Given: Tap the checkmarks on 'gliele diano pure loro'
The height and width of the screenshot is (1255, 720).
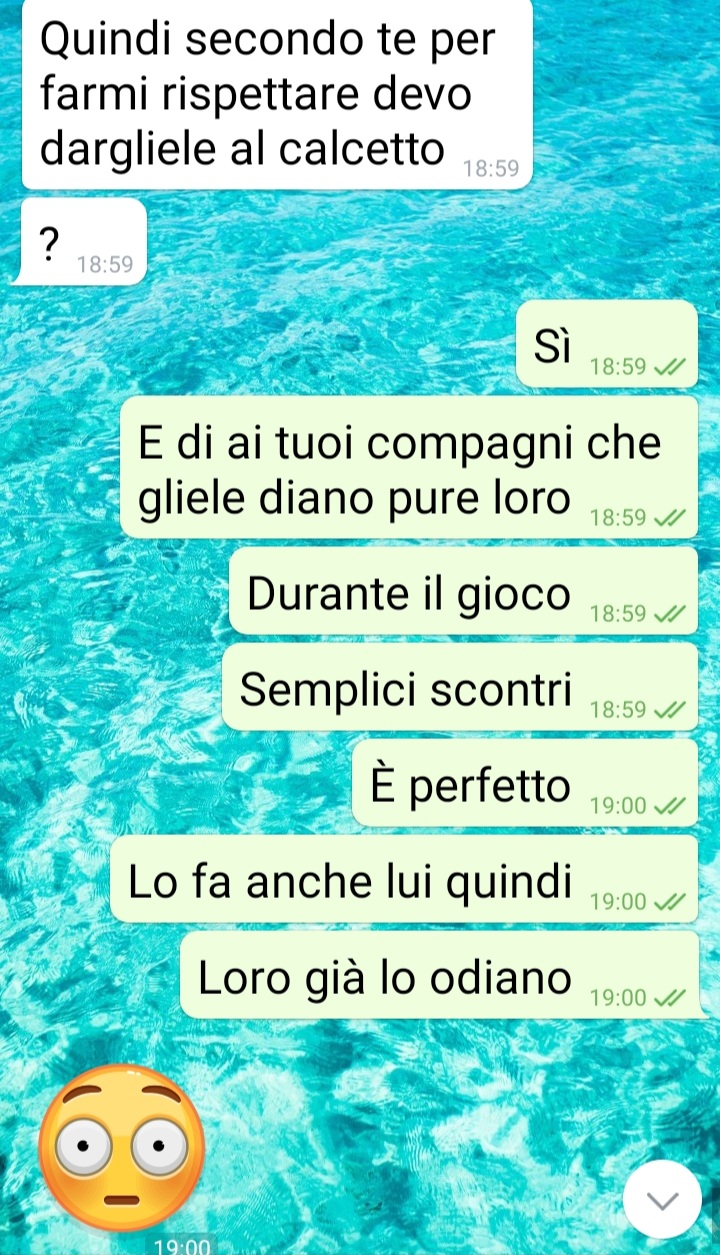Looking at the screenshot, I should point(669,518).
